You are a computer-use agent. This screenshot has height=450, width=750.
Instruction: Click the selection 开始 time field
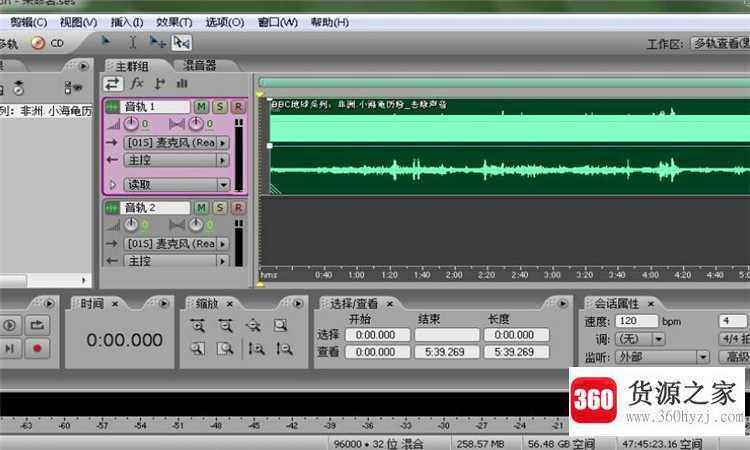click(377, 335)
